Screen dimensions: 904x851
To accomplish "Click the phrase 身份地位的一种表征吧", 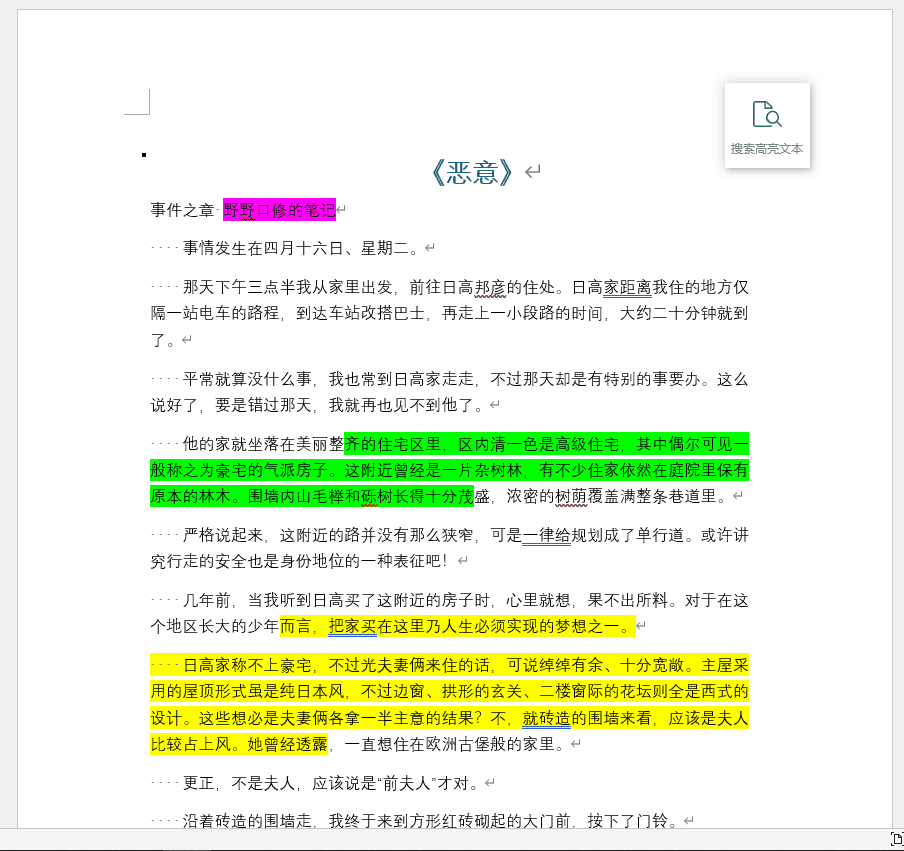I will pos(360,561).
